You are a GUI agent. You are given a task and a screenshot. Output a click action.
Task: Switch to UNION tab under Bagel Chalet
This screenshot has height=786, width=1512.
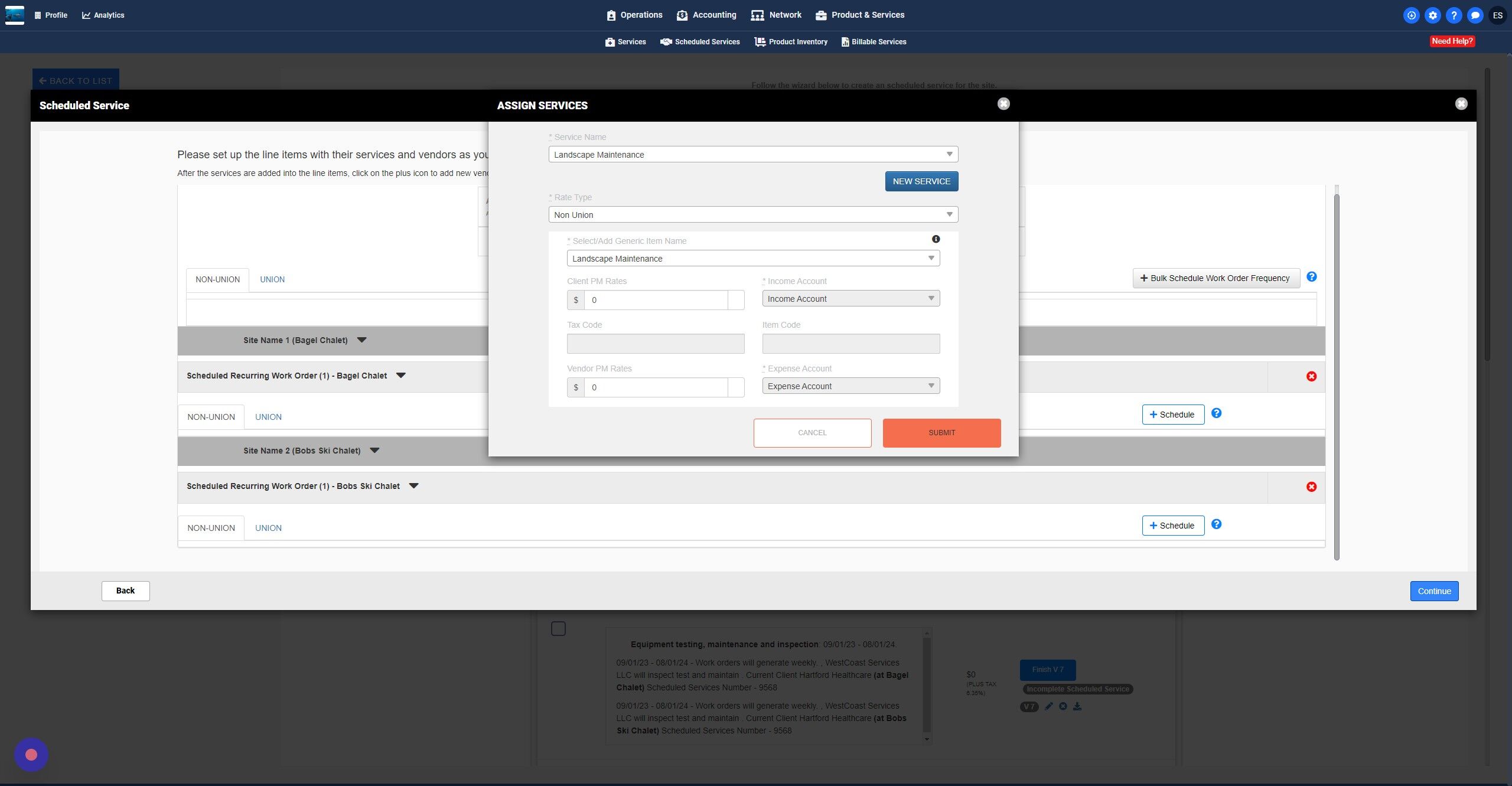tap(268, 417)
